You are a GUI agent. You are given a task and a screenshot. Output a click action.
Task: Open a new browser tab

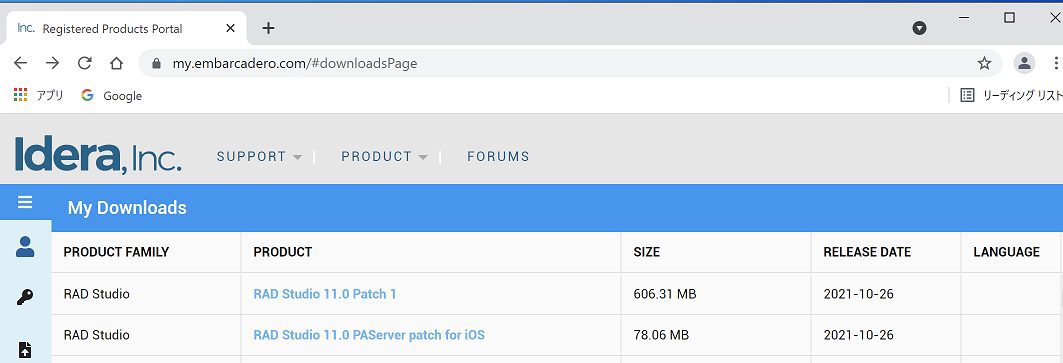(x=268, y=28)
